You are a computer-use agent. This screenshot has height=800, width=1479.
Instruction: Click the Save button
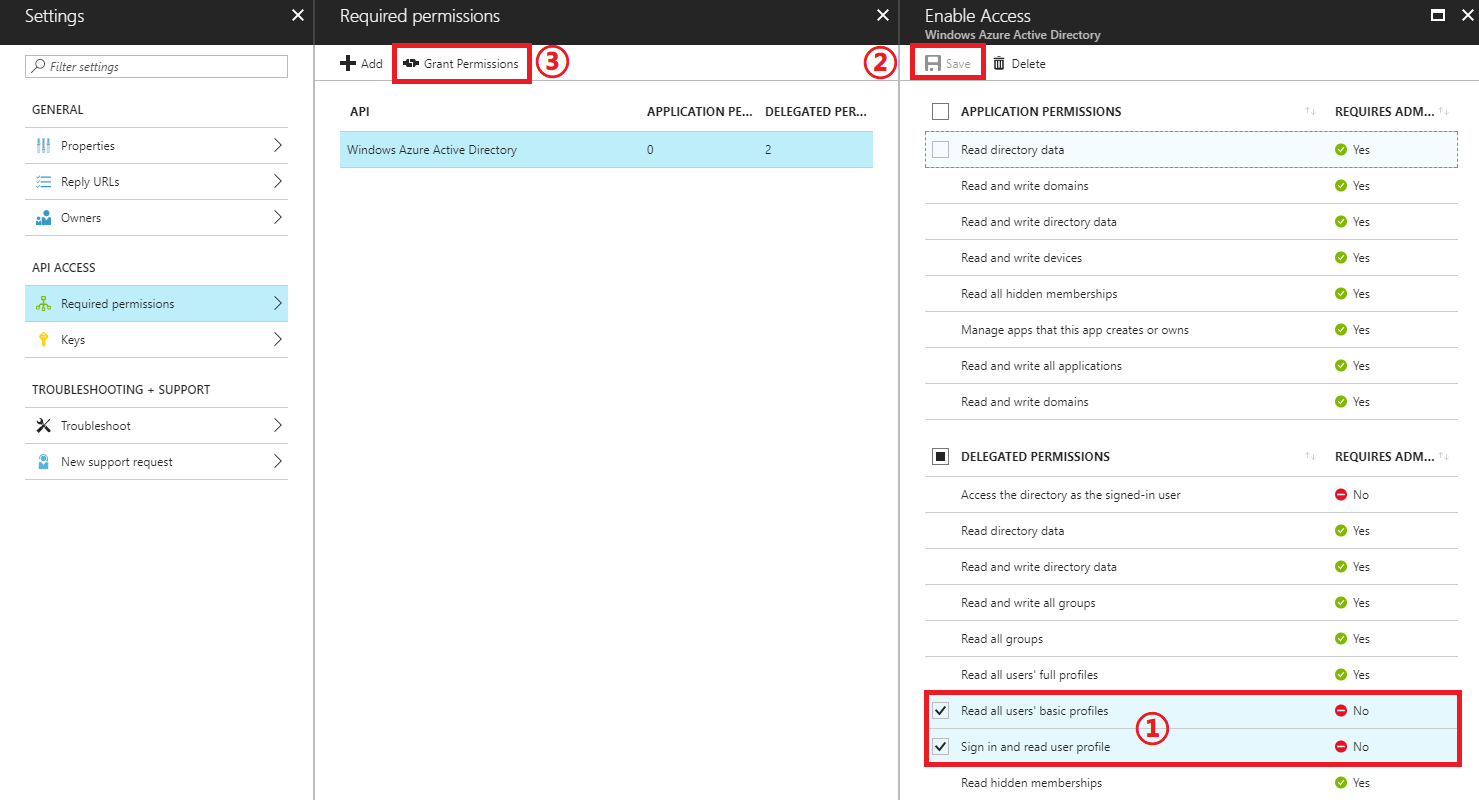pyautogui.click(x=947, y=63)
